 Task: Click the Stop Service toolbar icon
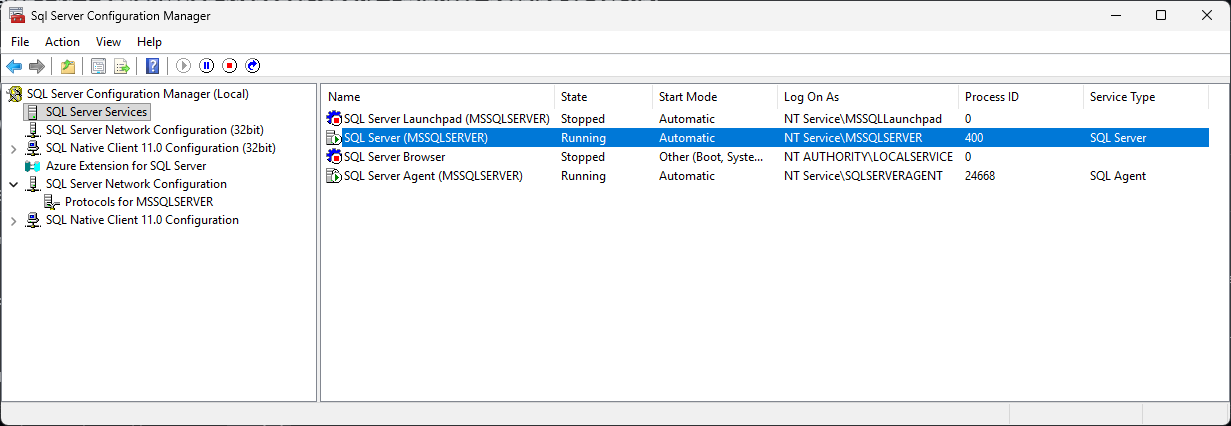pos(229,66)
